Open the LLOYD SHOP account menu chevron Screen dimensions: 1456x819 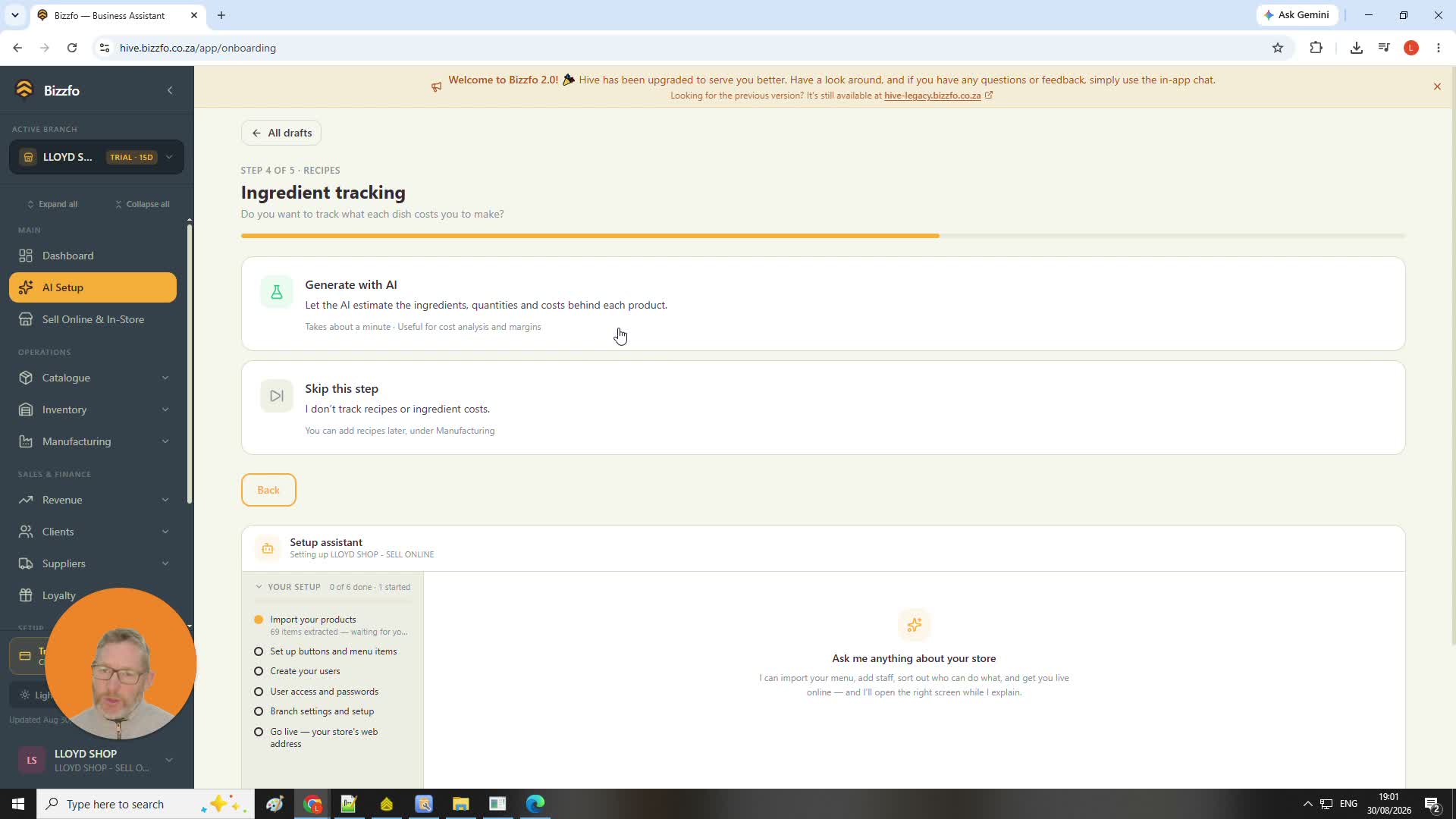click(x=168, y=760)
